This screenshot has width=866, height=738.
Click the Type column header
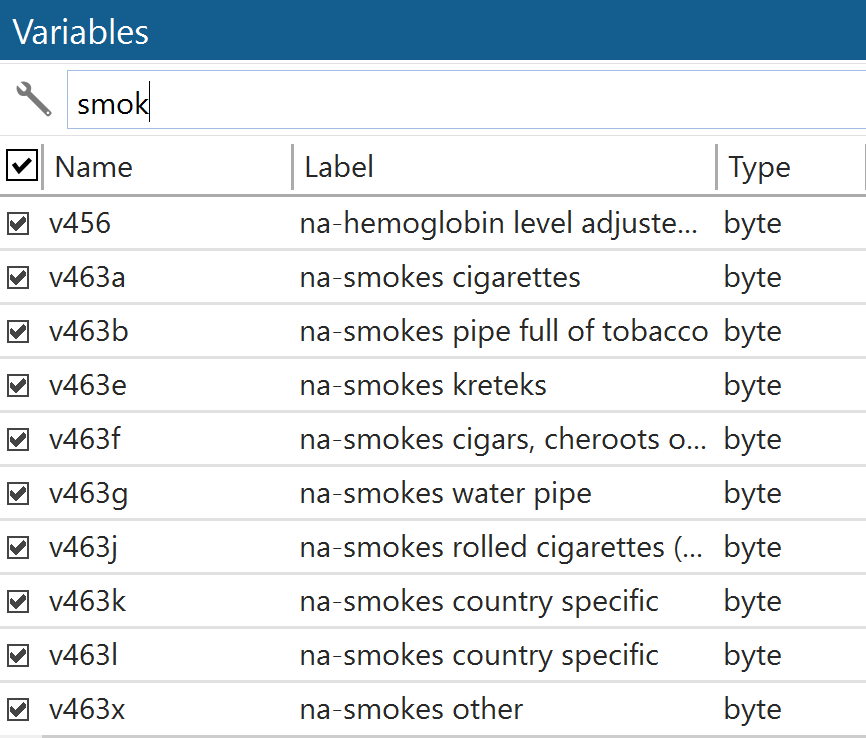click(759, 167)
